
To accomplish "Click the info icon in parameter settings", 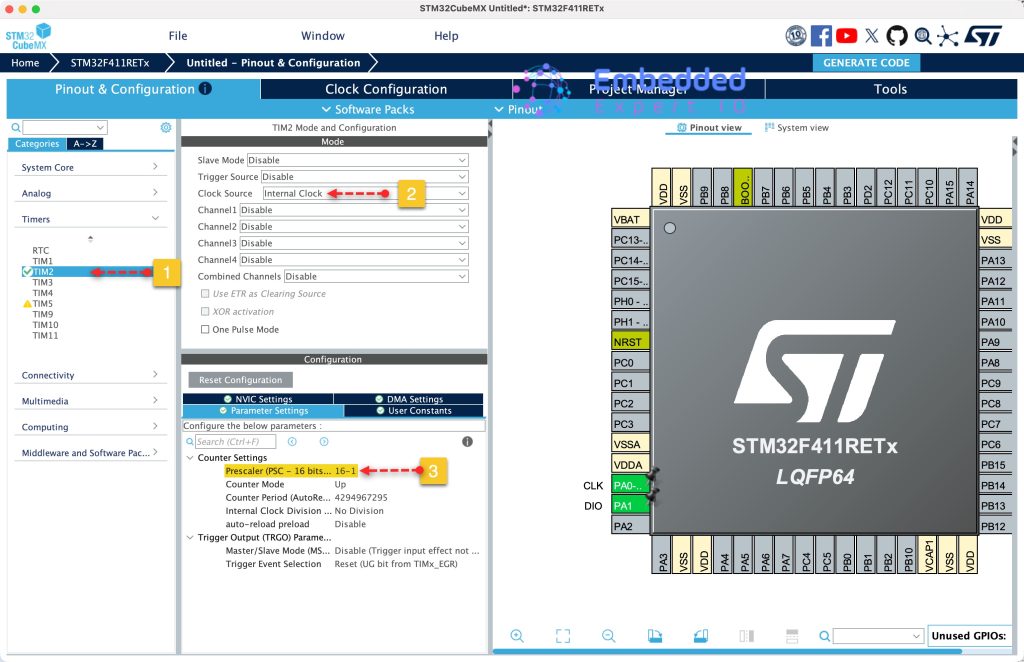I will [467, 441].
